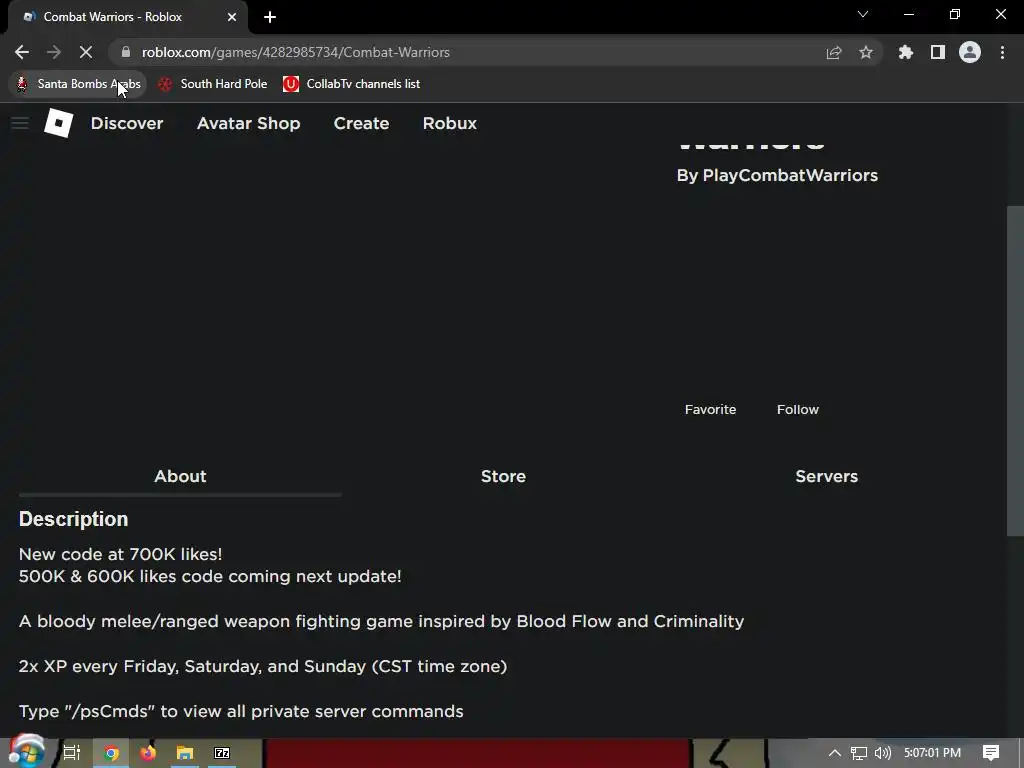Open the tab search chevron
Image resolution: width=1024 pixels, height=768 pixels.
pos(863,14)
